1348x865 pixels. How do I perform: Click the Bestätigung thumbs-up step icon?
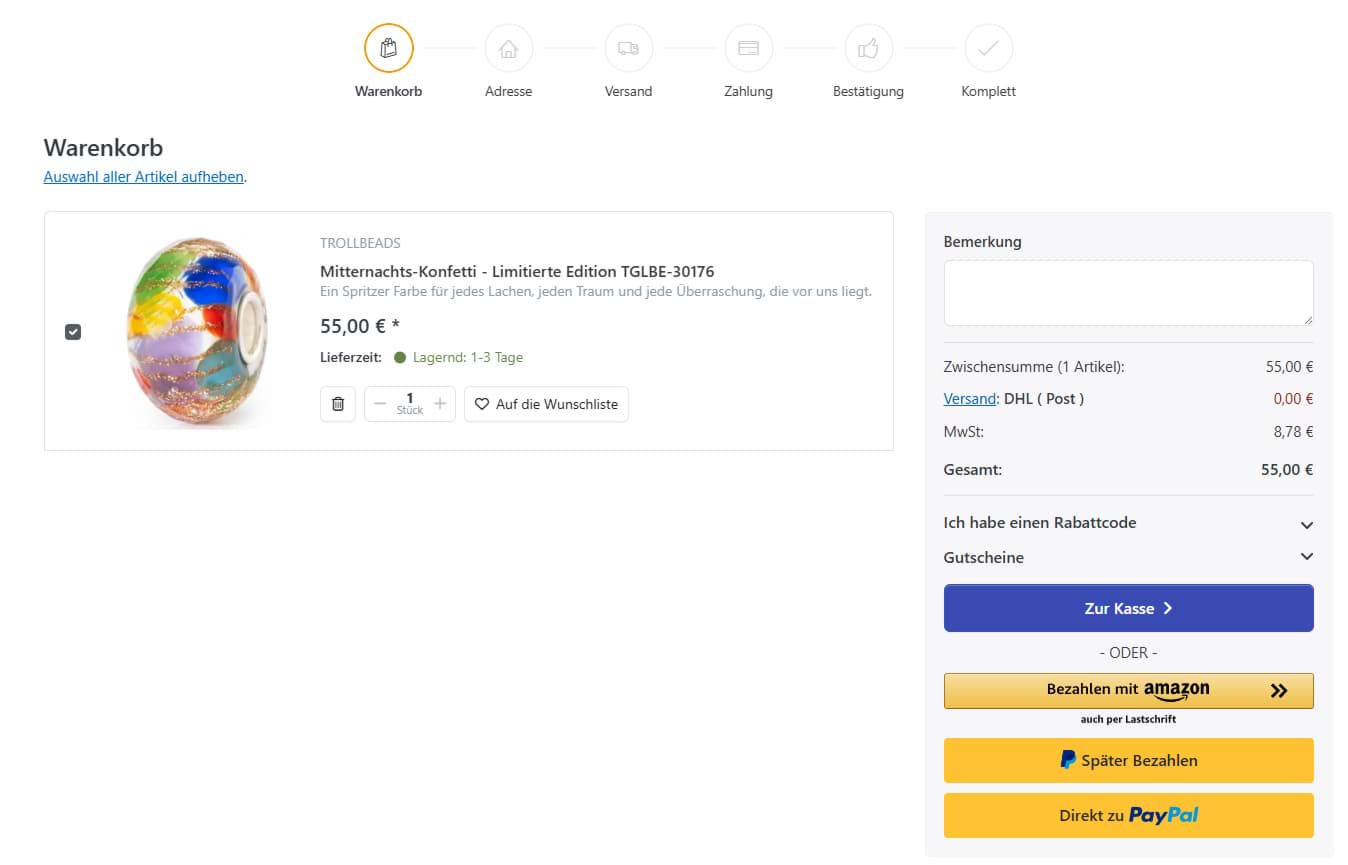868,48
